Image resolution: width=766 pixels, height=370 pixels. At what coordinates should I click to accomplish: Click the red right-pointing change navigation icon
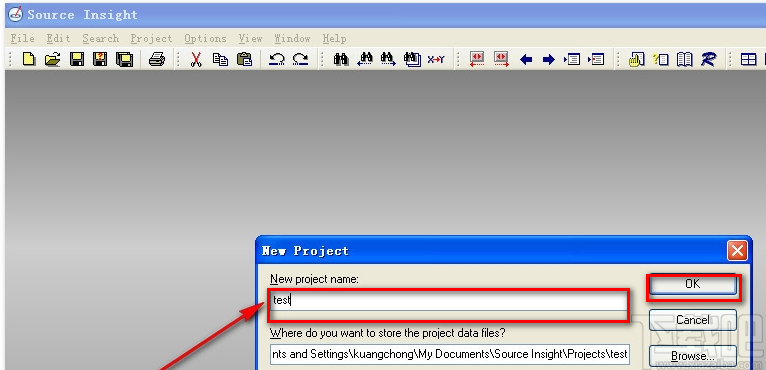point(501,60)
